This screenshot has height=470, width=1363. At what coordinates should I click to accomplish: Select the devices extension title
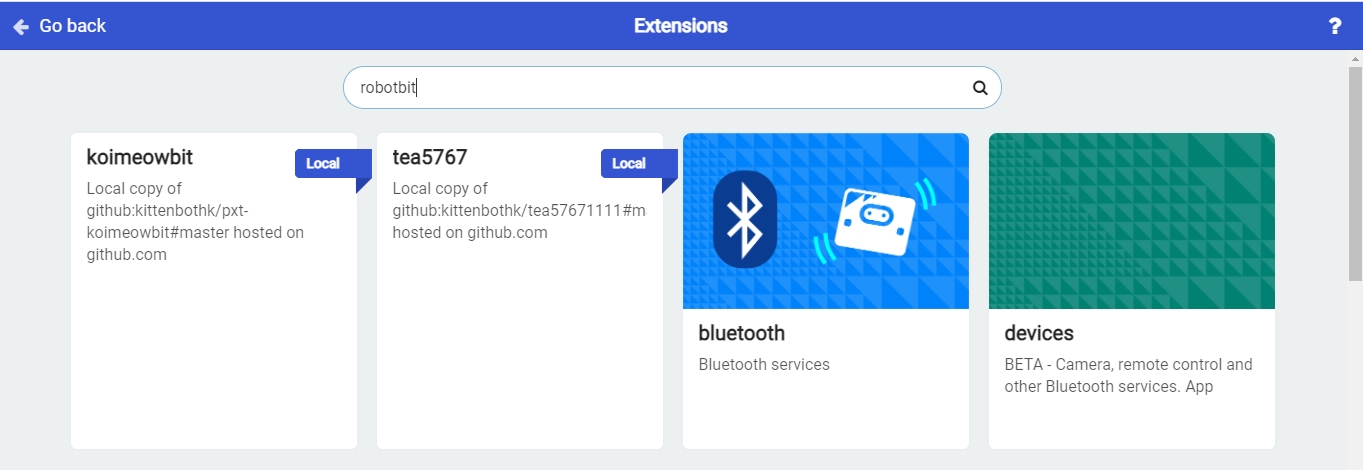[x=1039, y=333]
